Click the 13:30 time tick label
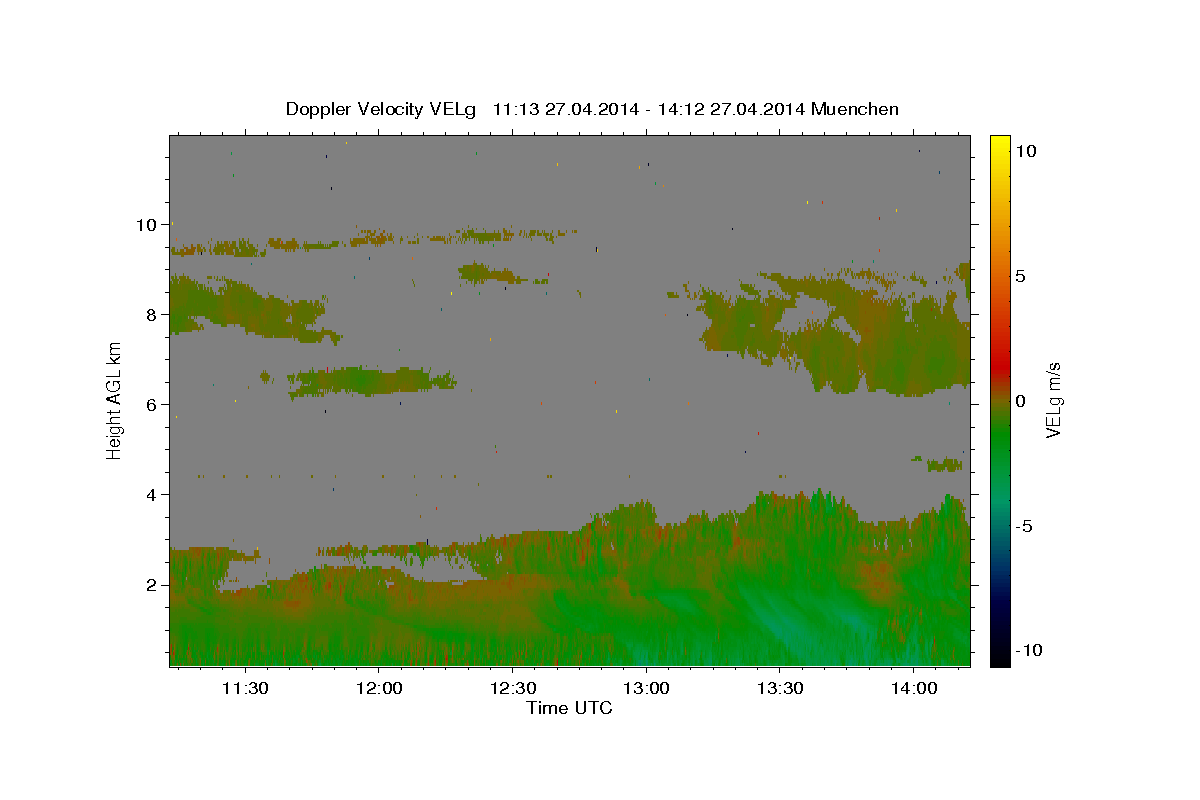Screen dimensions: 1200x800 [780, 688]
